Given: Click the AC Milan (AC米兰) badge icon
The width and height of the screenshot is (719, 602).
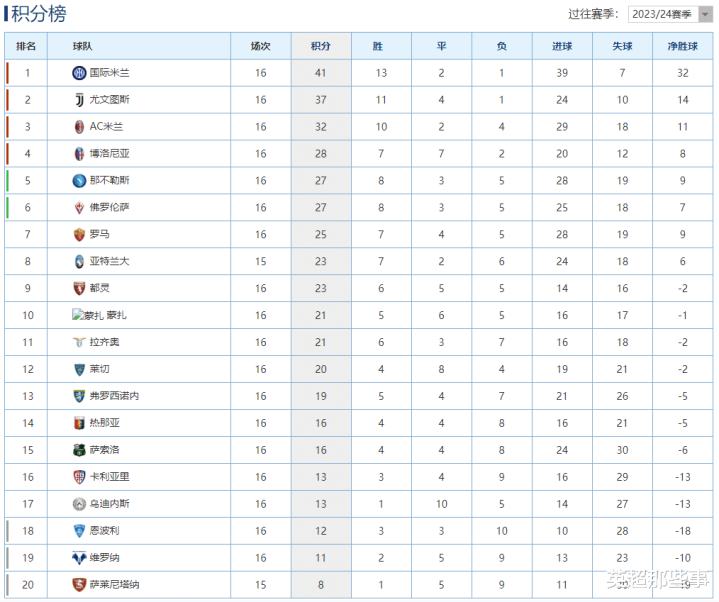Looking at the screenshot, I should (79, 127).
